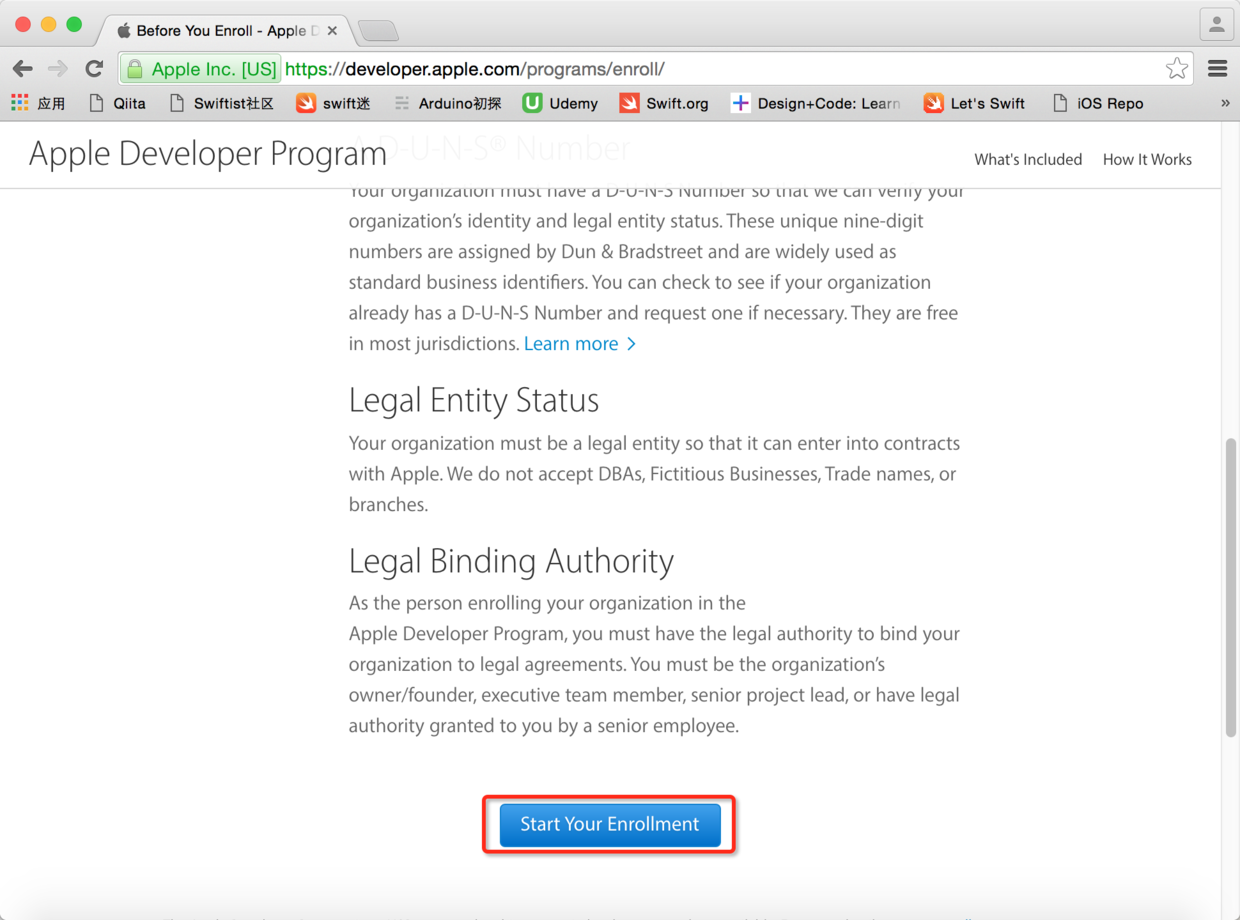
Task: Bookmark this page with the star icon
Action: 1177,69
